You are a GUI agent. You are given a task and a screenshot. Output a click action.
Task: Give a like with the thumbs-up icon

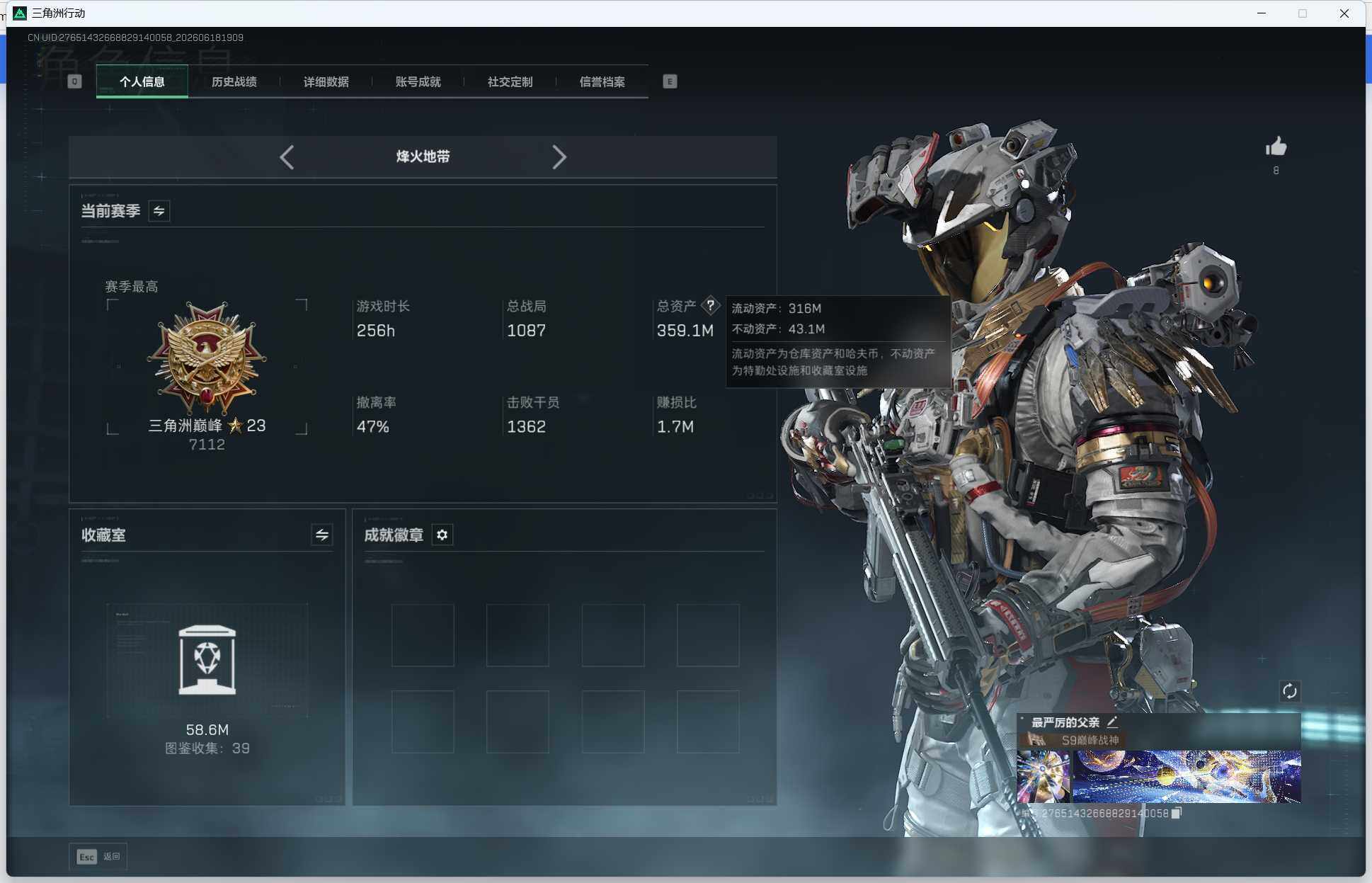click(x=1276, y=147)
